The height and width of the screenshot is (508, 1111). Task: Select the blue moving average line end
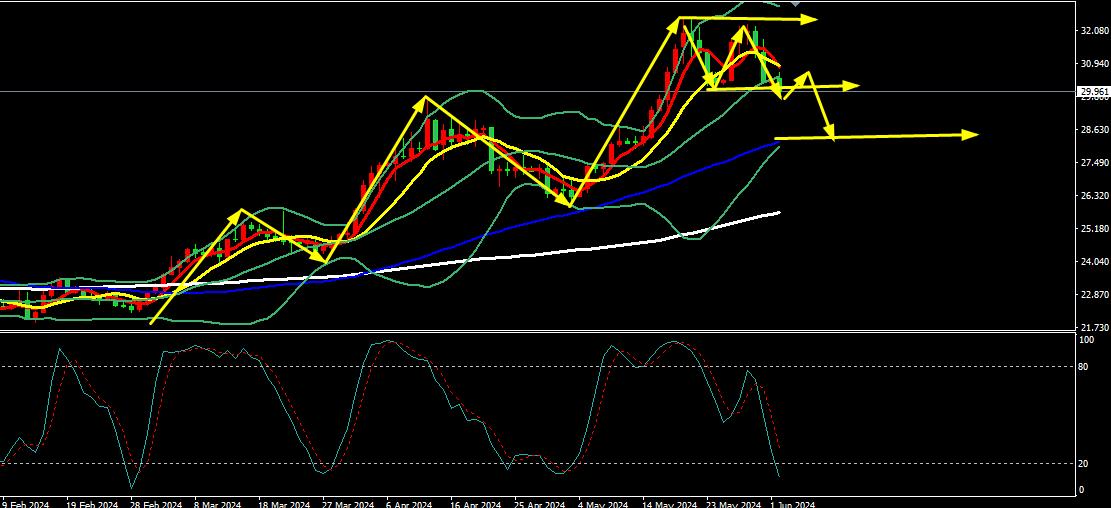pos(778,143)
